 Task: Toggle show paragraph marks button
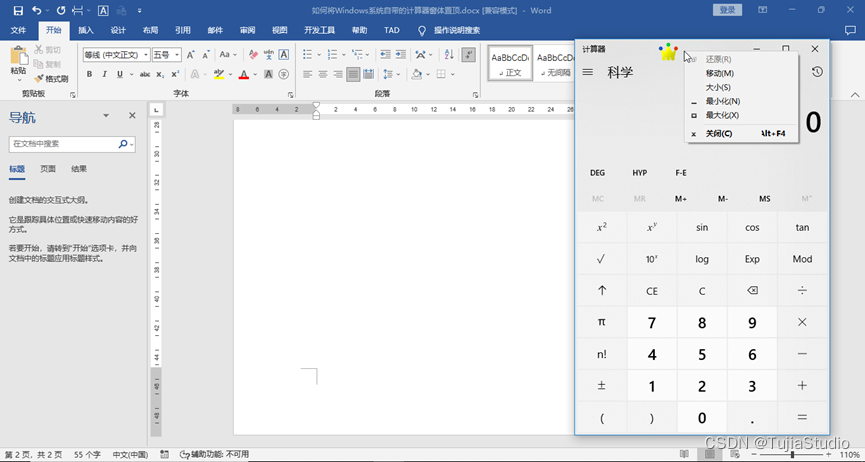tap(469, 55)
